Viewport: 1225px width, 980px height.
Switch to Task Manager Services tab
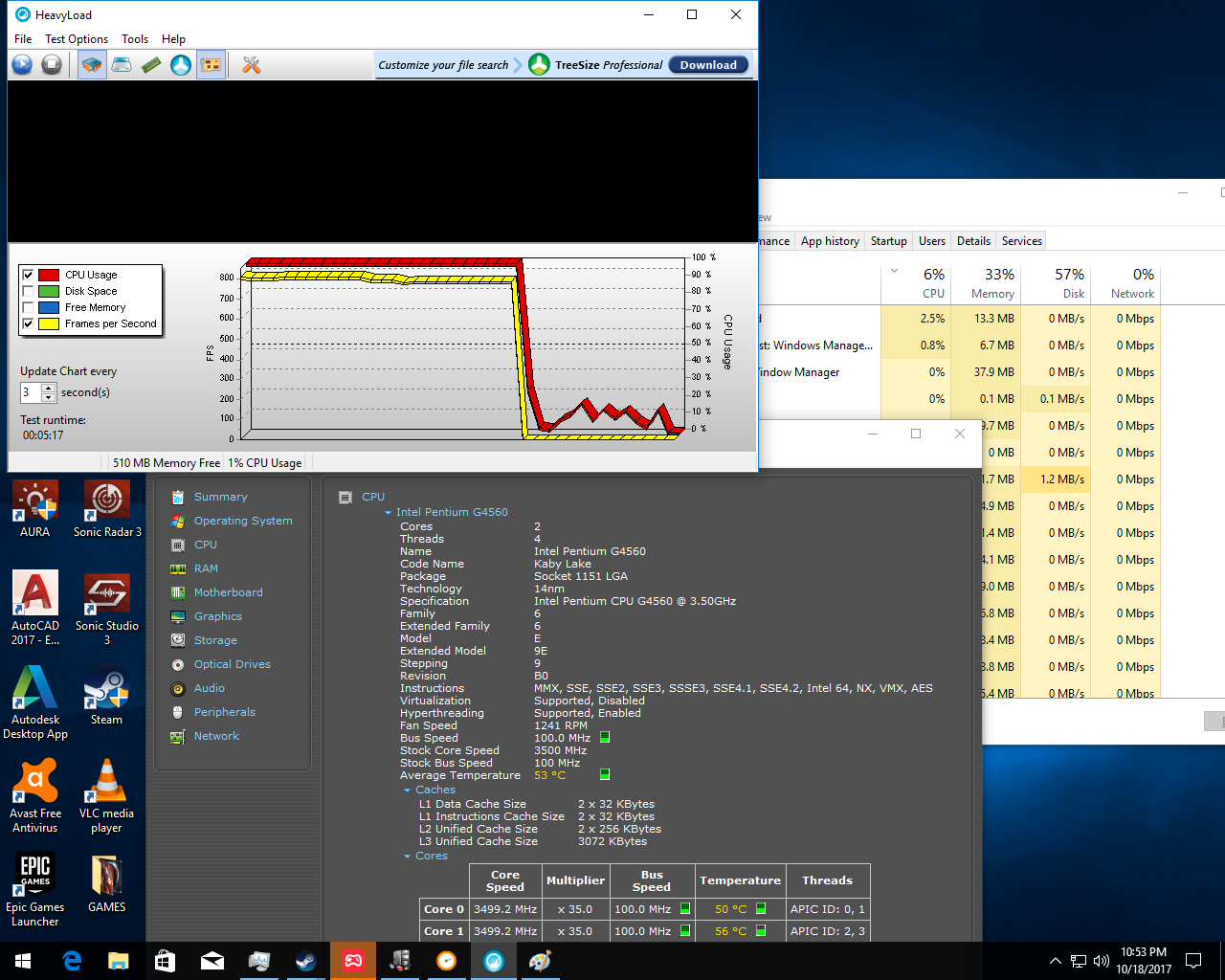1021,241
